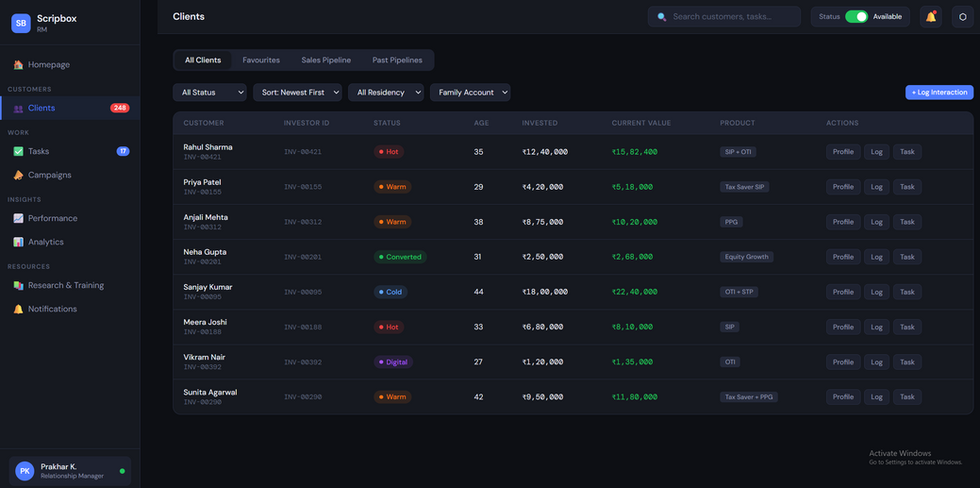Toggle the Available status switch
This screenshot has height=488, width=980.
tap(856, 17)
